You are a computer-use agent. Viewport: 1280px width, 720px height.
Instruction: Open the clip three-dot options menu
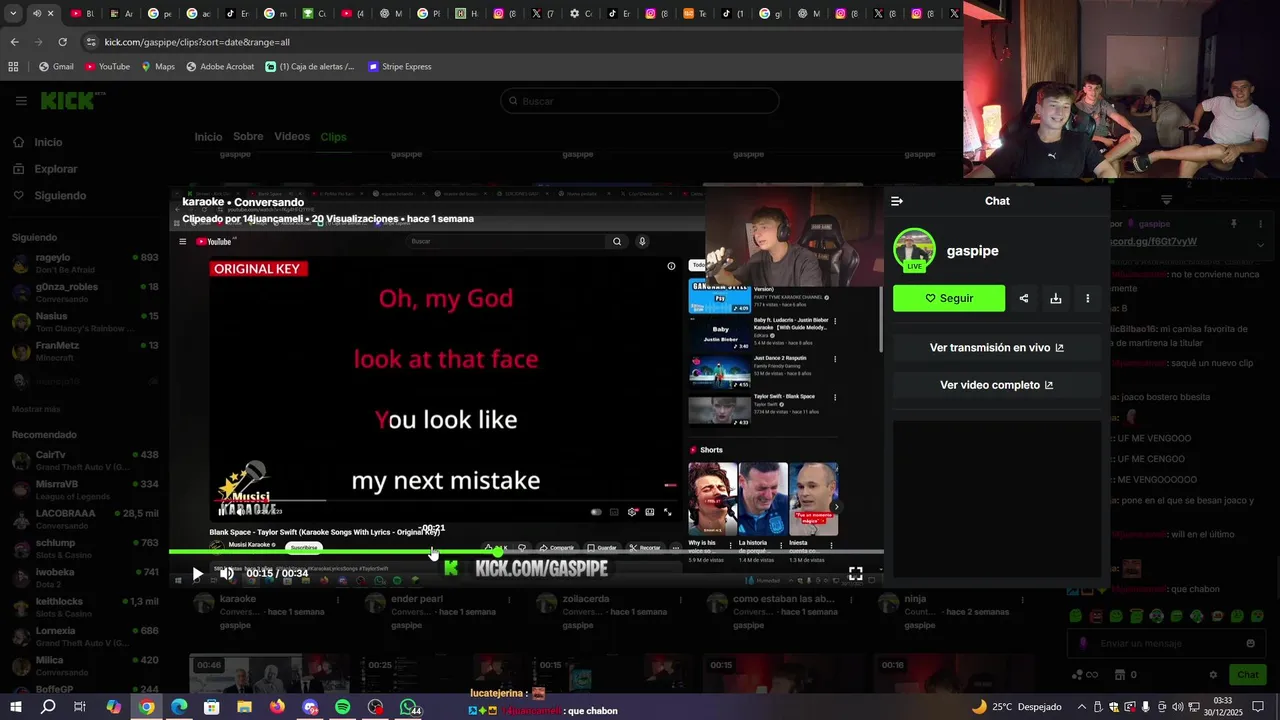click(1088, 298)
